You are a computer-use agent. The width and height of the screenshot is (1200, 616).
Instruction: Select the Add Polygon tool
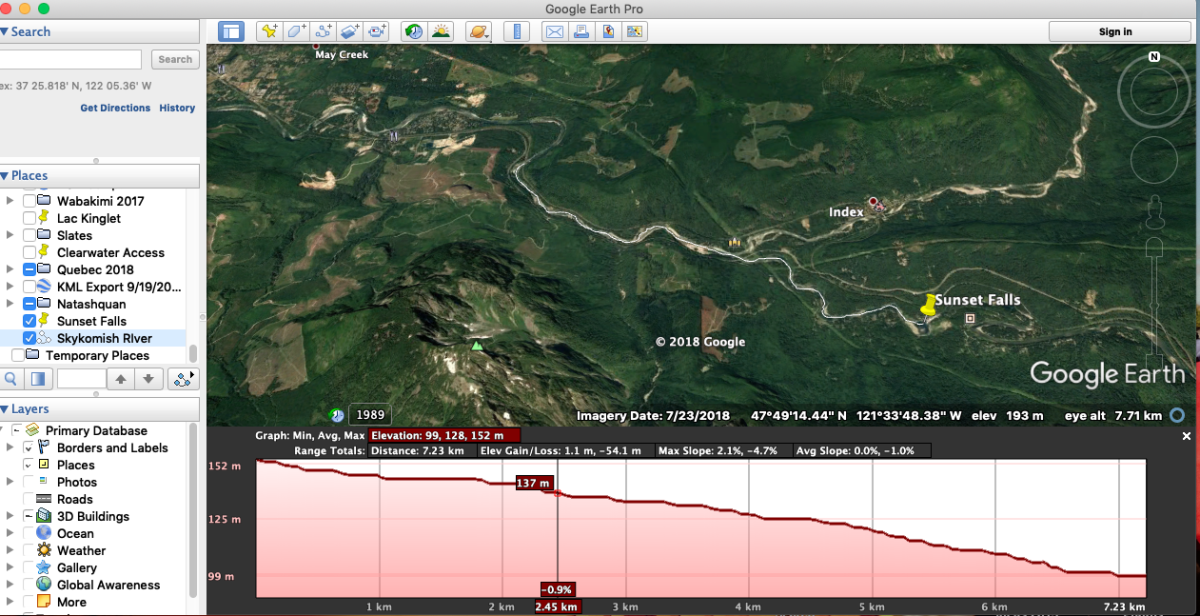295,31
